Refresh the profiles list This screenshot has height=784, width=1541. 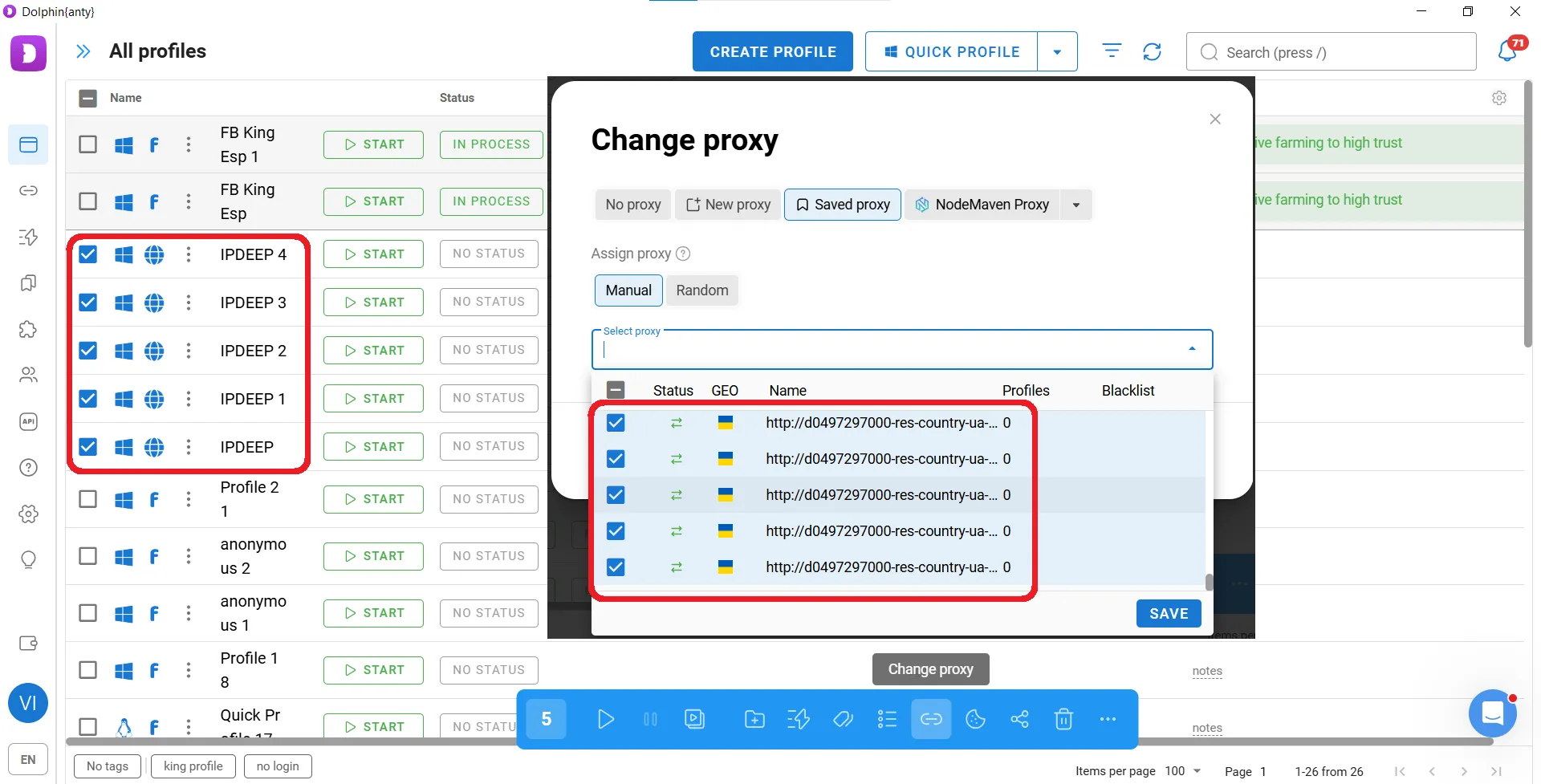click(1153, 51)
